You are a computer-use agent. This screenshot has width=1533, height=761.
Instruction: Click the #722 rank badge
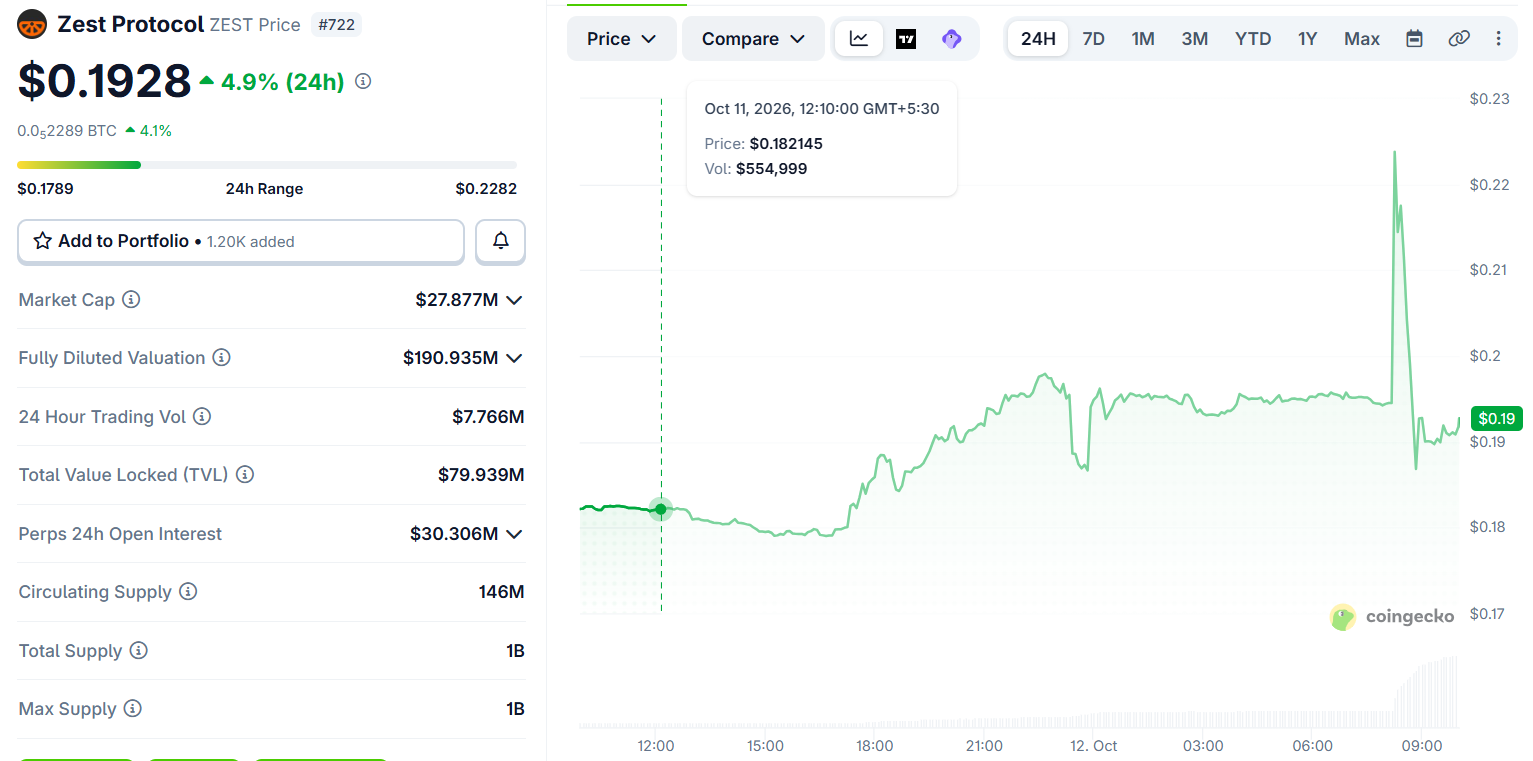(336, 24)
